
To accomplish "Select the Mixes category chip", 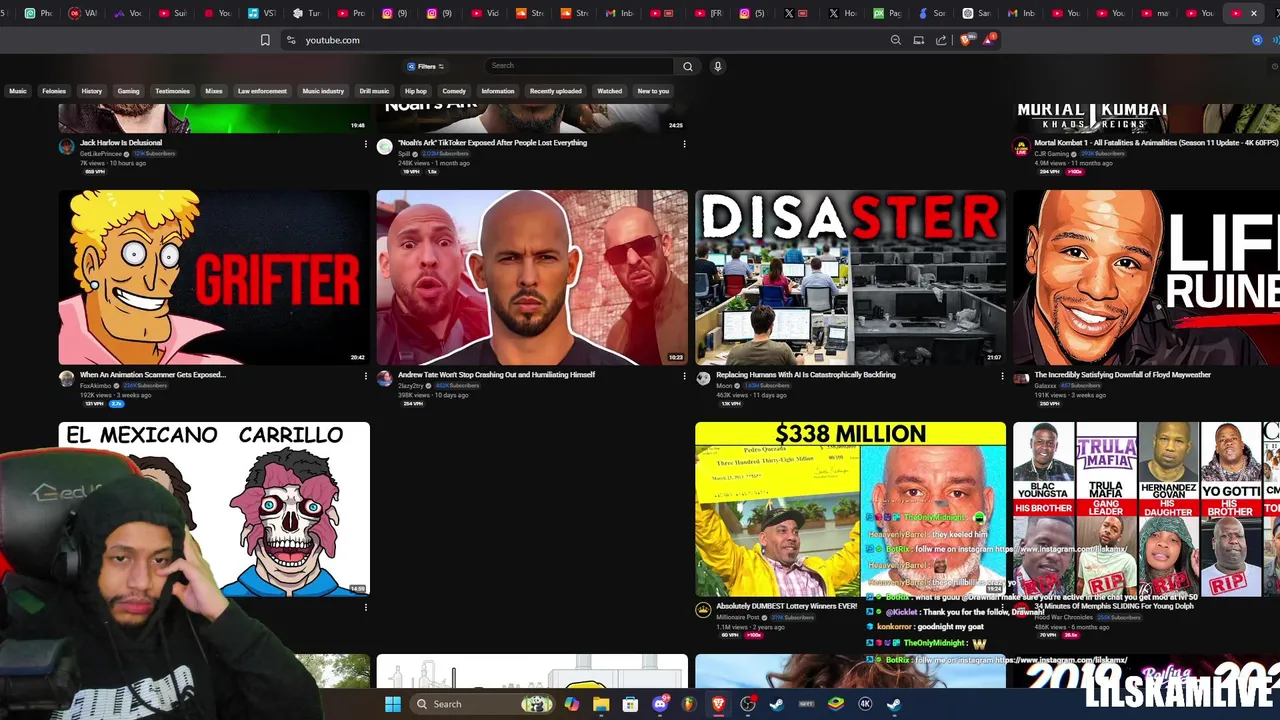I will pyautogui.click(x=214, y=91).
